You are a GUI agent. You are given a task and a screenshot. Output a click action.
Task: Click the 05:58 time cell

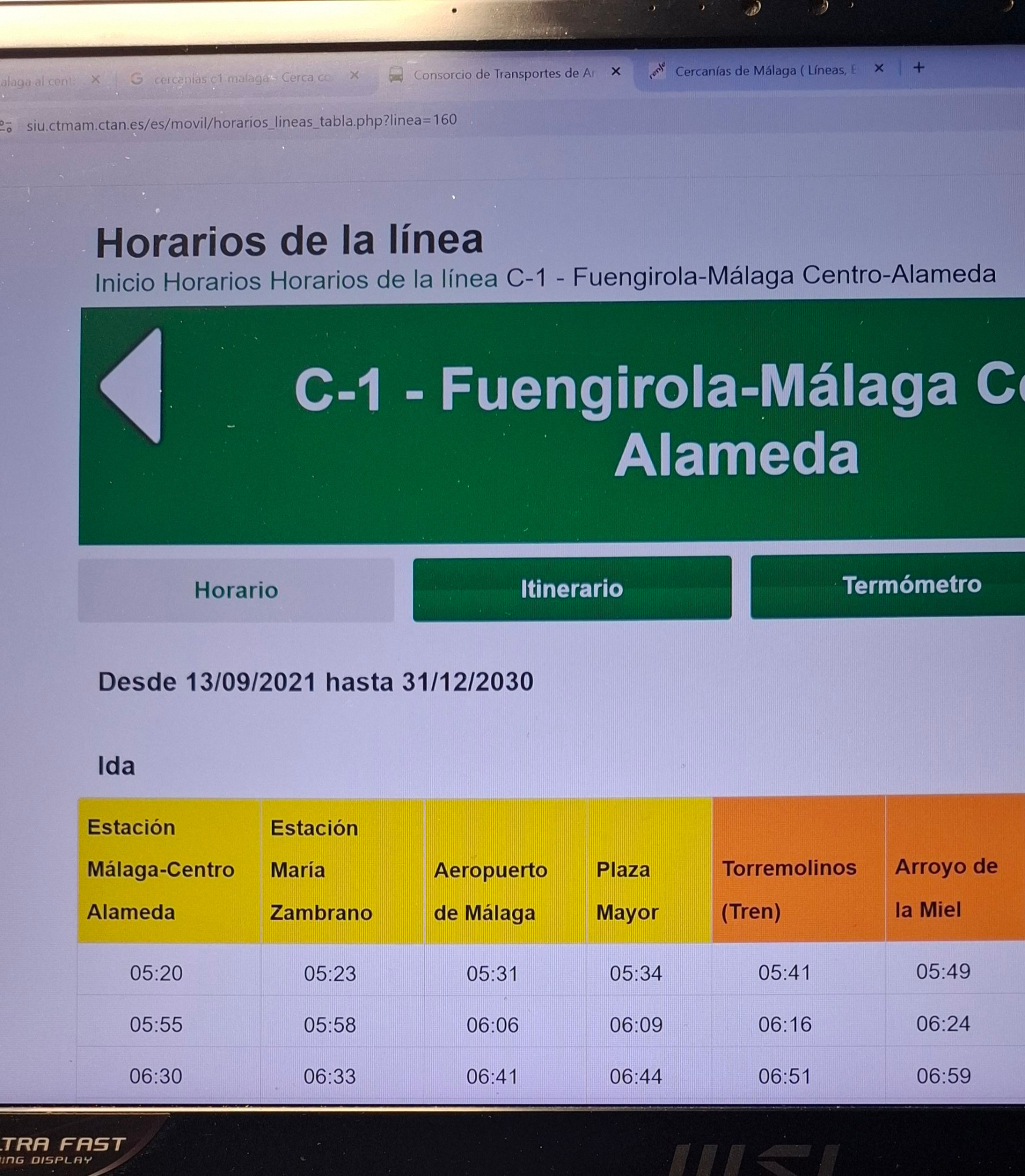[330, 1025]
